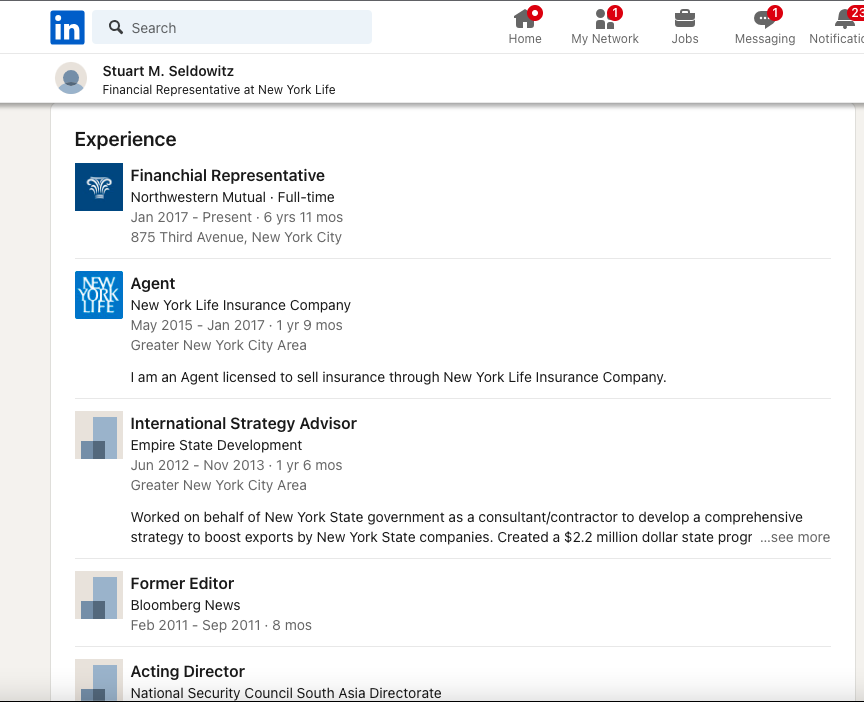Open Former Editor job title
The image size is (864, 702).
coord(182,584)
